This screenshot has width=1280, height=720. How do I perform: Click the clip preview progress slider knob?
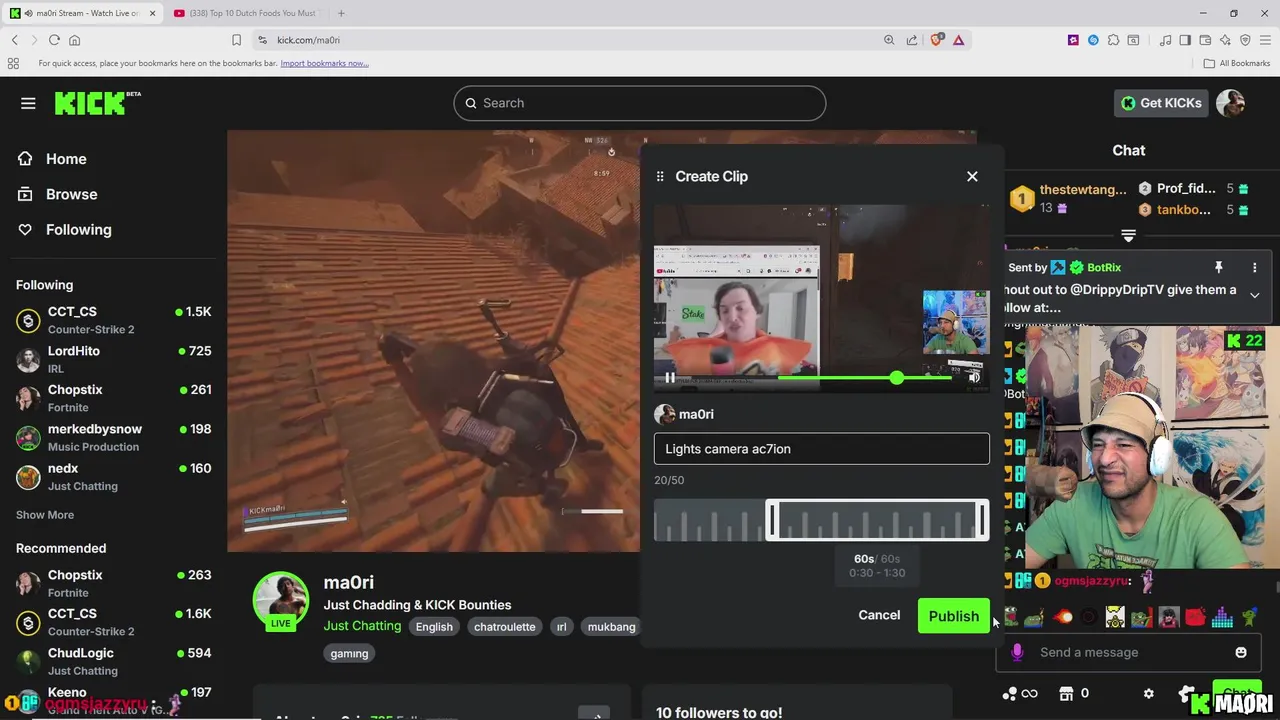(896, 377)
